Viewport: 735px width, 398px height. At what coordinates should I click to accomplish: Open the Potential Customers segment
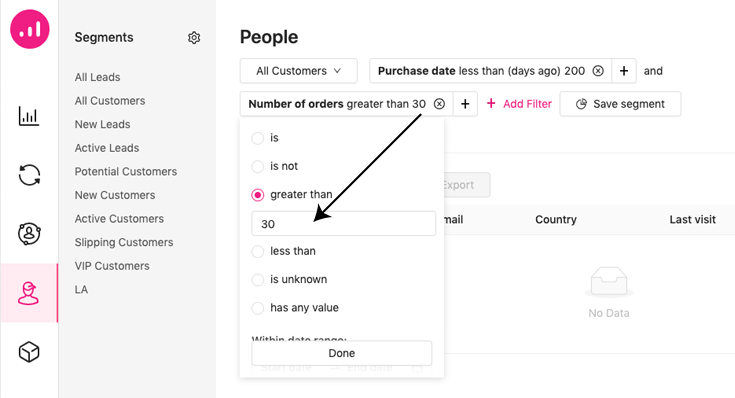click(126, 172)
